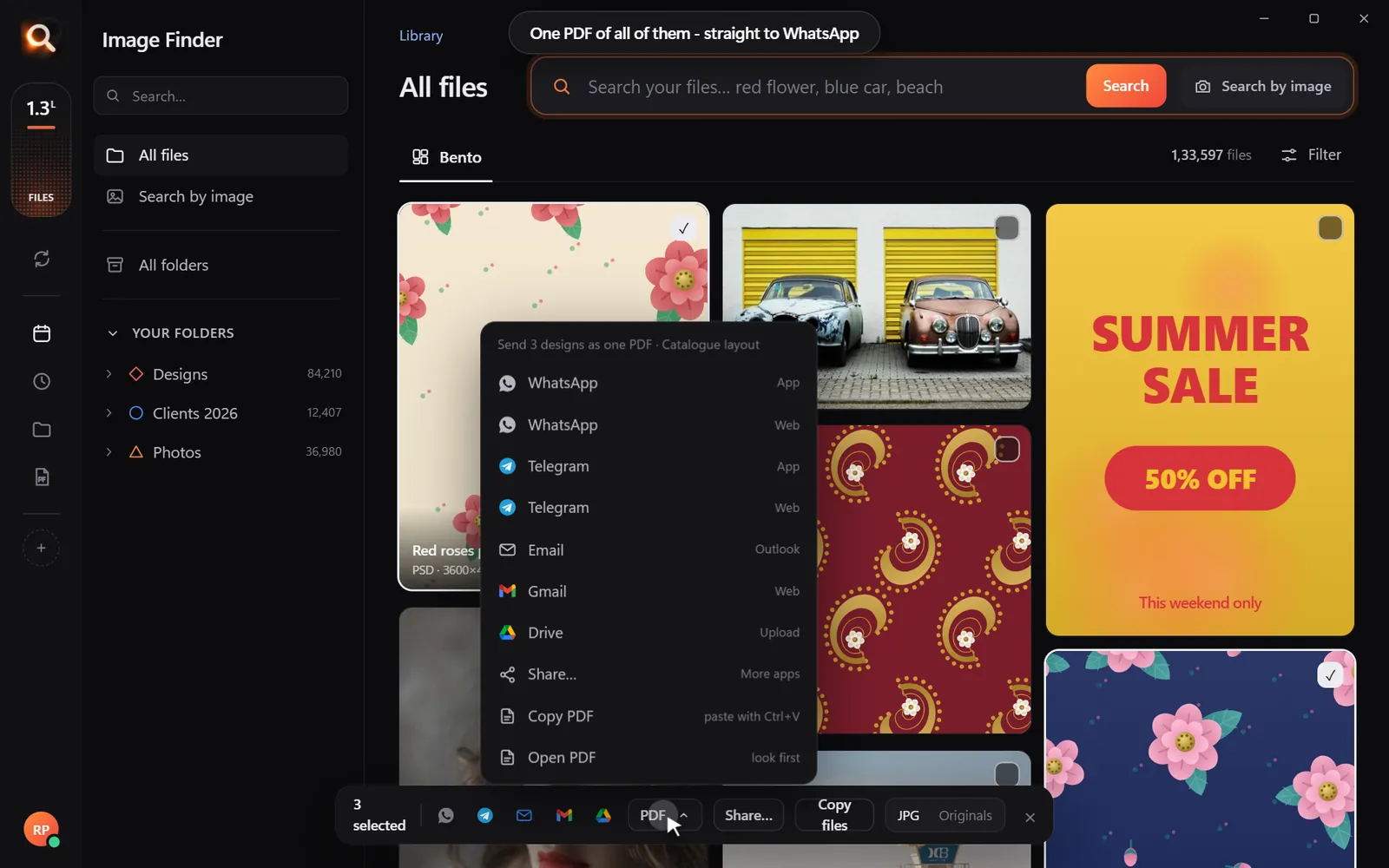Viewport: 1389px width, 868px height.
Task: Open the recent clock icon in left rail
Action: pyautogui.click(x=41, y=381)
